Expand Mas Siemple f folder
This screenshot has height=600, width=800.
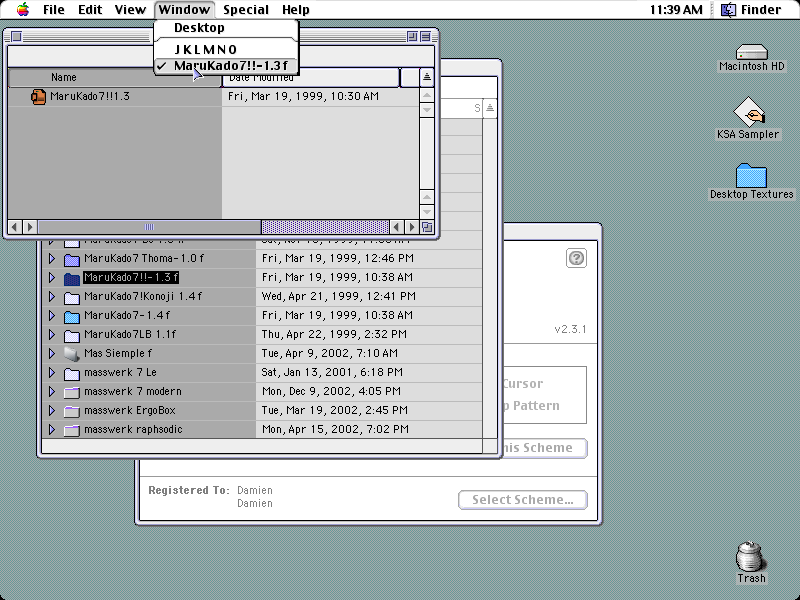[52, 354]
